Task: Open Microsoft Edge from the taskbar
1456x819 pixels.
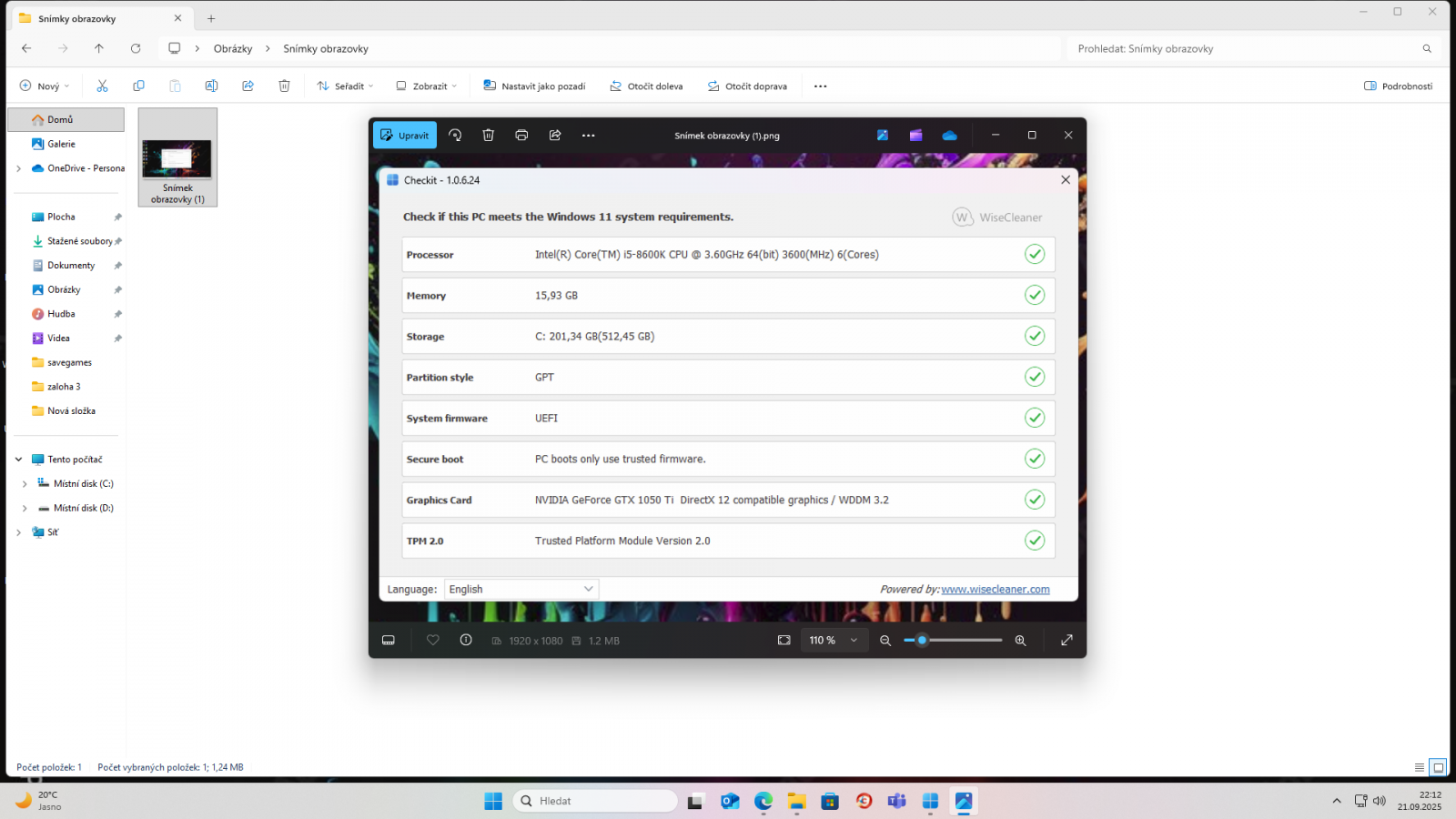Action: [763, 801]
